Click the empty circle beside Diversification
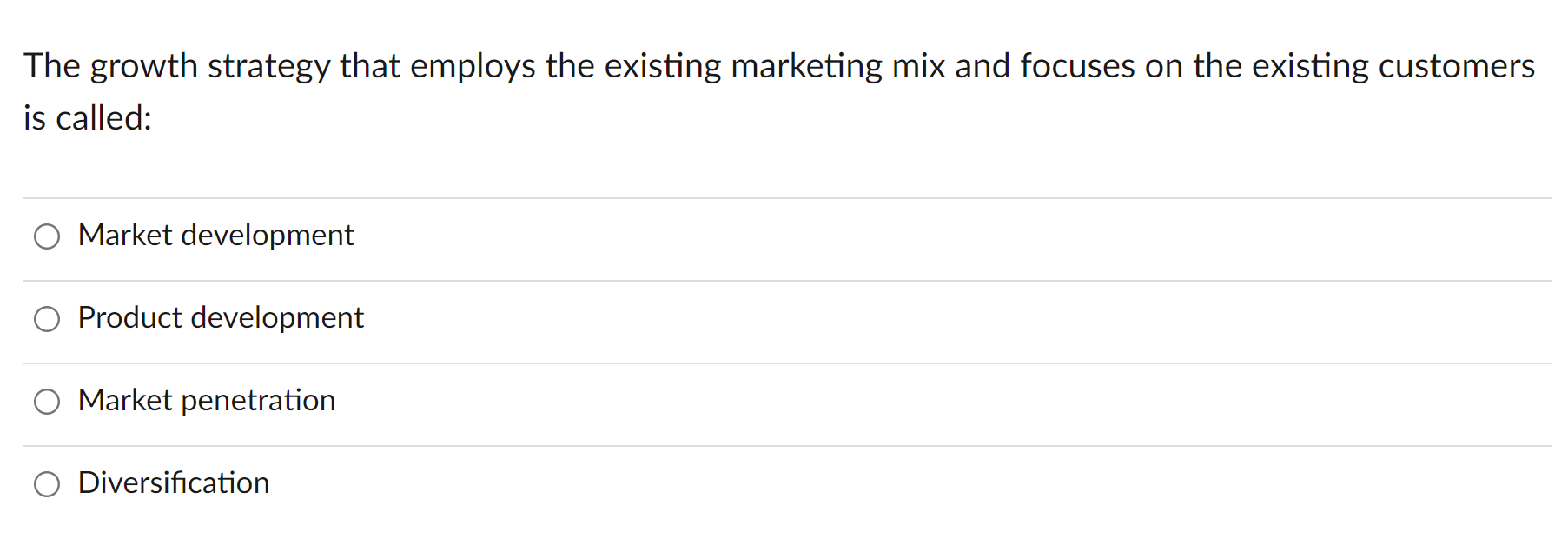 47,484
